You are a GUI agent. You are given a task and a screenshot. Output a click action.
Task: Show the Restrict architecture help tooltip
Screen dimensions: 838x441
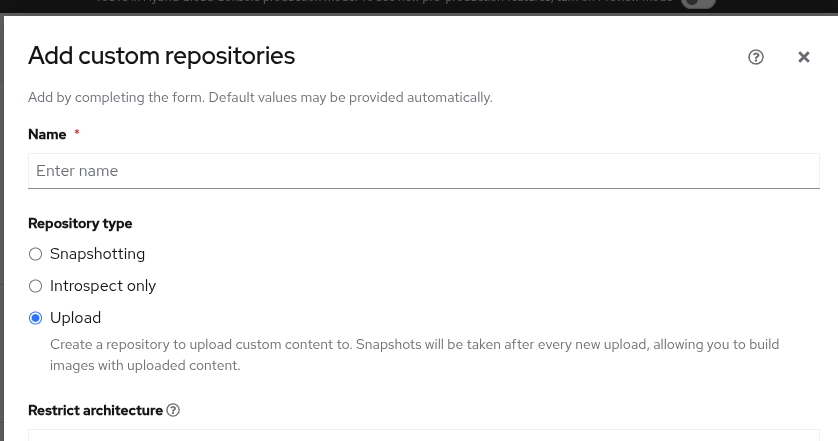[x=173, y=410]
